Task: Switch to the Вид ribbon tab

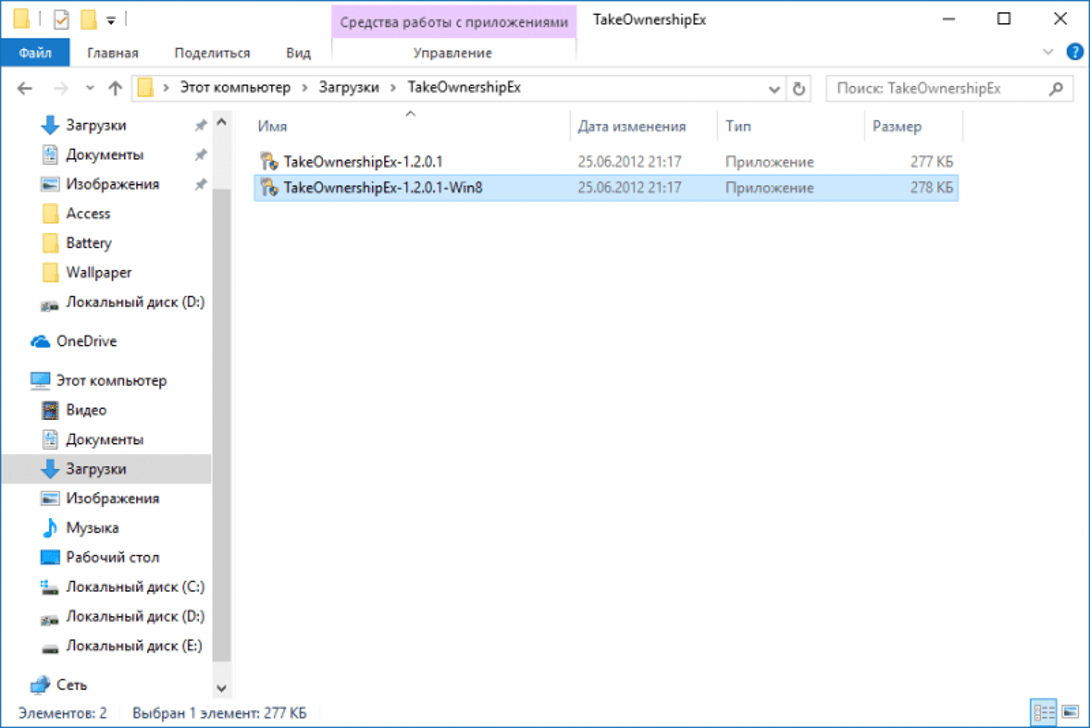Action: point(298,53)
